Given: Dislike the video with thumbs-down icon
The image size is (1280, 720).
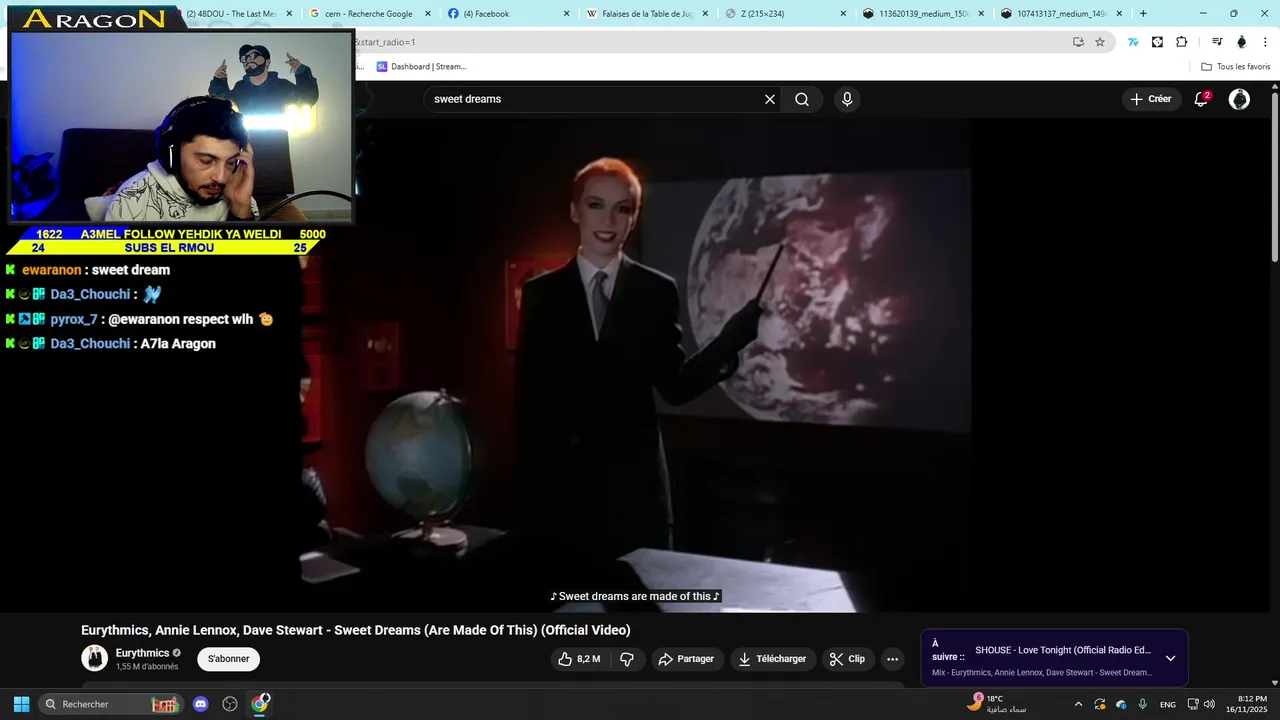Looking at the screenshot, I should [x=627, y=659].
